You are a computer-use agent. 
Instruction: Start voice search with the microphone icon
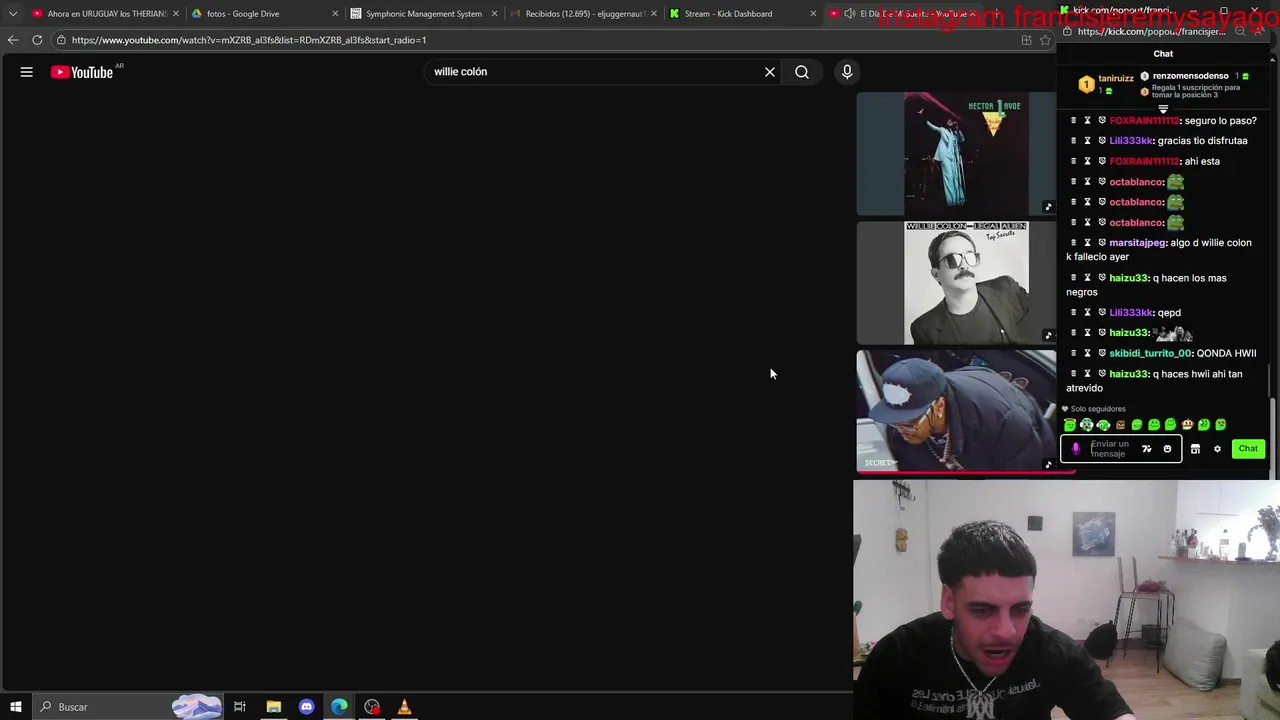coord(847,72)
